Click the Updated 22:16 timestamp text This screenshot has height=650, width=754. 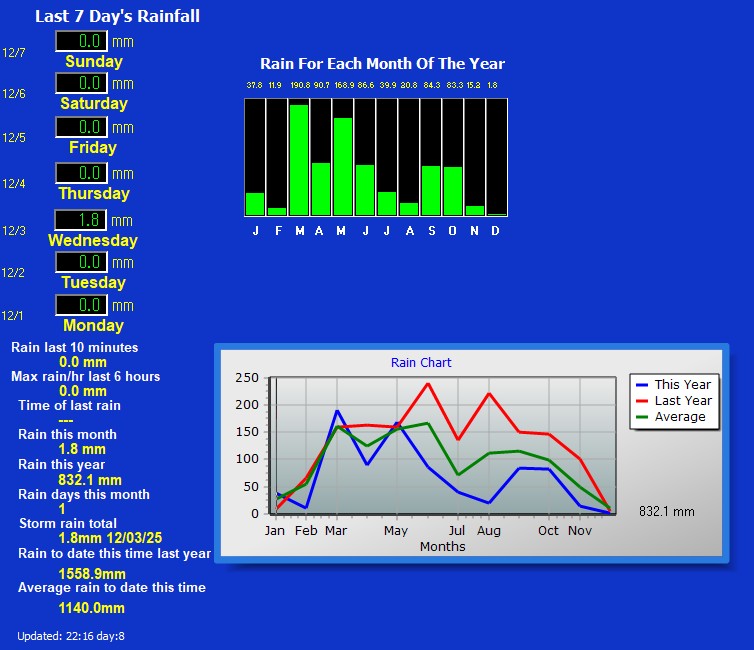(71, 636)
